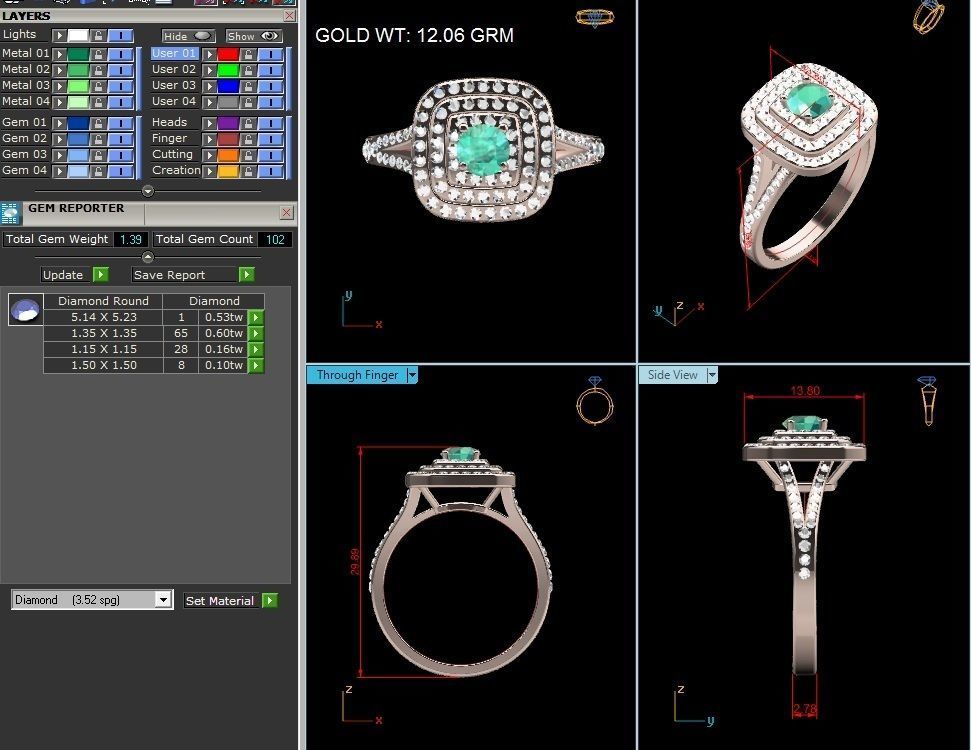Click the green arrow beside Save Report
This screenshot has width=971, height=750.
[246, 274]
